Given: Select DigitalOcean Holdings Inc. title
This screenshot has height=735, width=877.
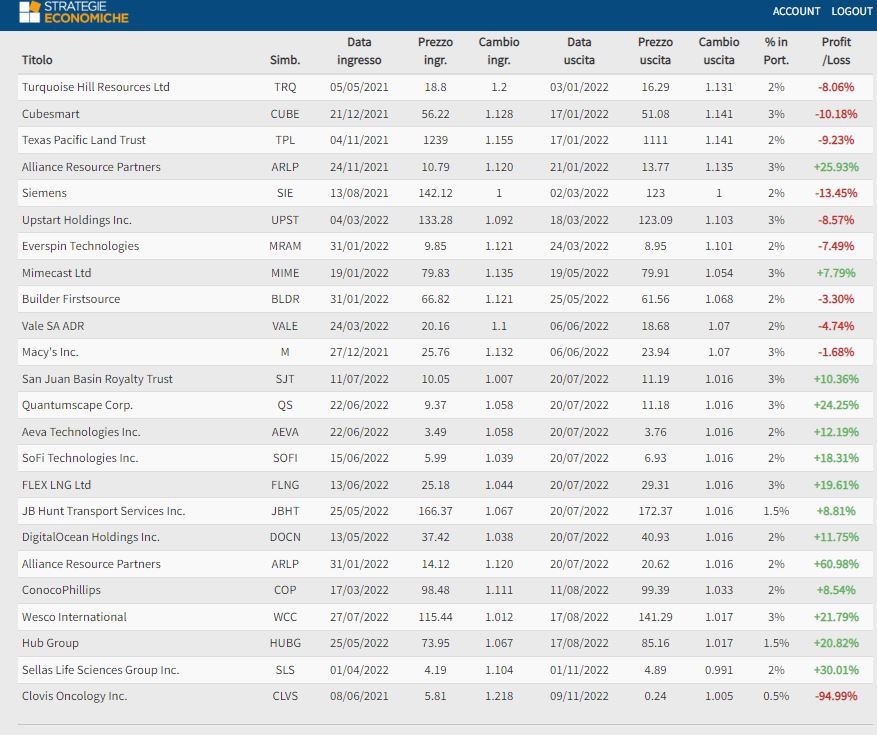Looking at the screenshot, I should click(x=91, y=538).
